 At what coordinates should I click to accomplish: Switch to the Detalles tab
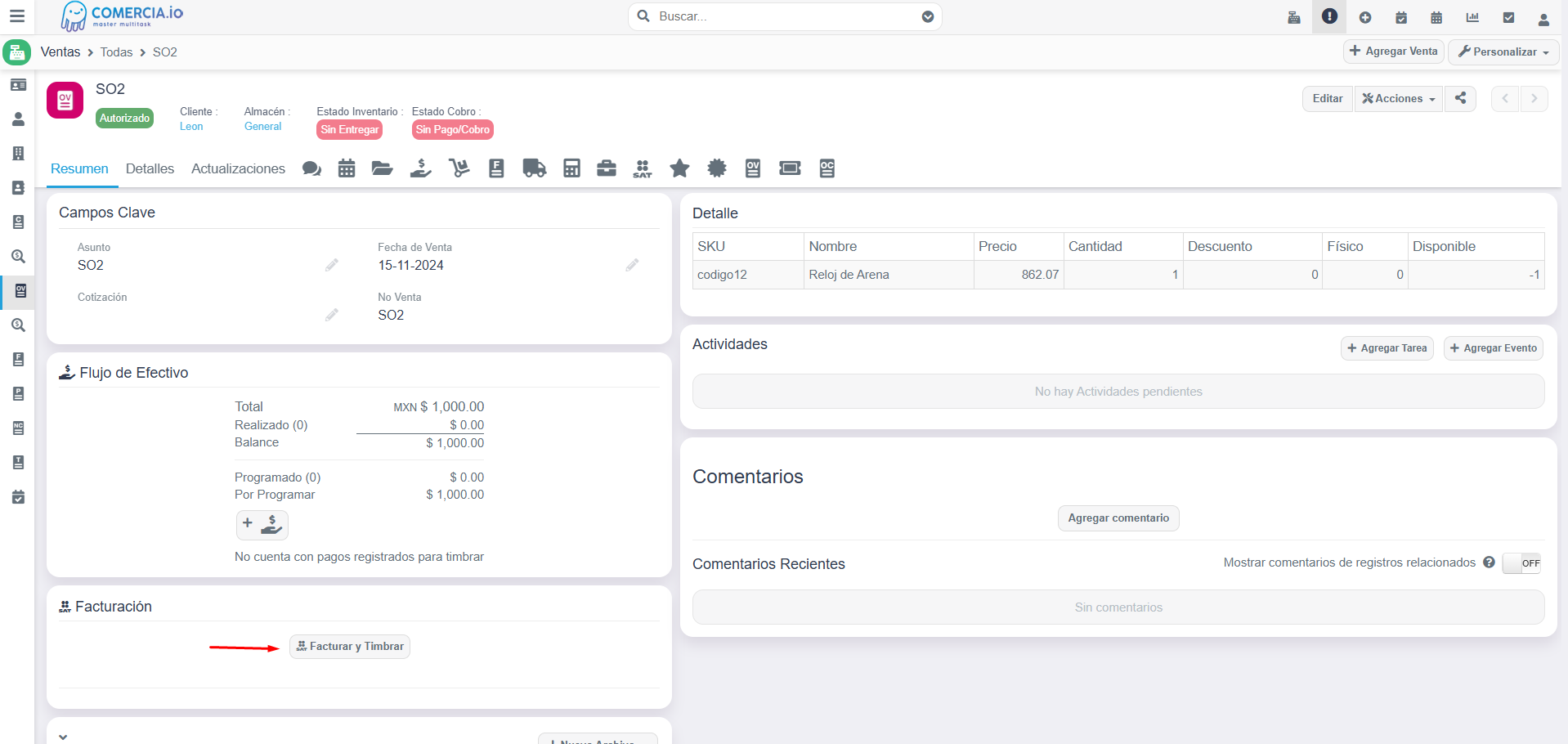tap(150, 168)
